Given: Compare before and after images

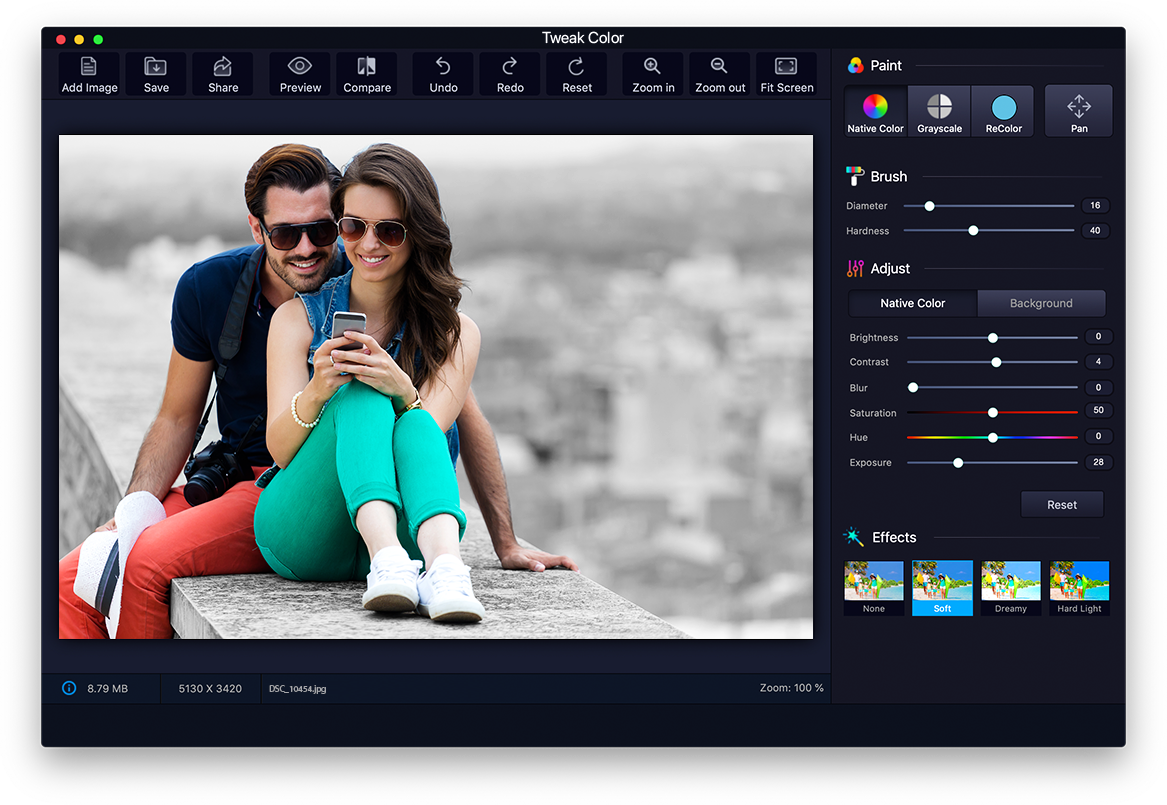Looking at the screenshot, I should (367, 74).
